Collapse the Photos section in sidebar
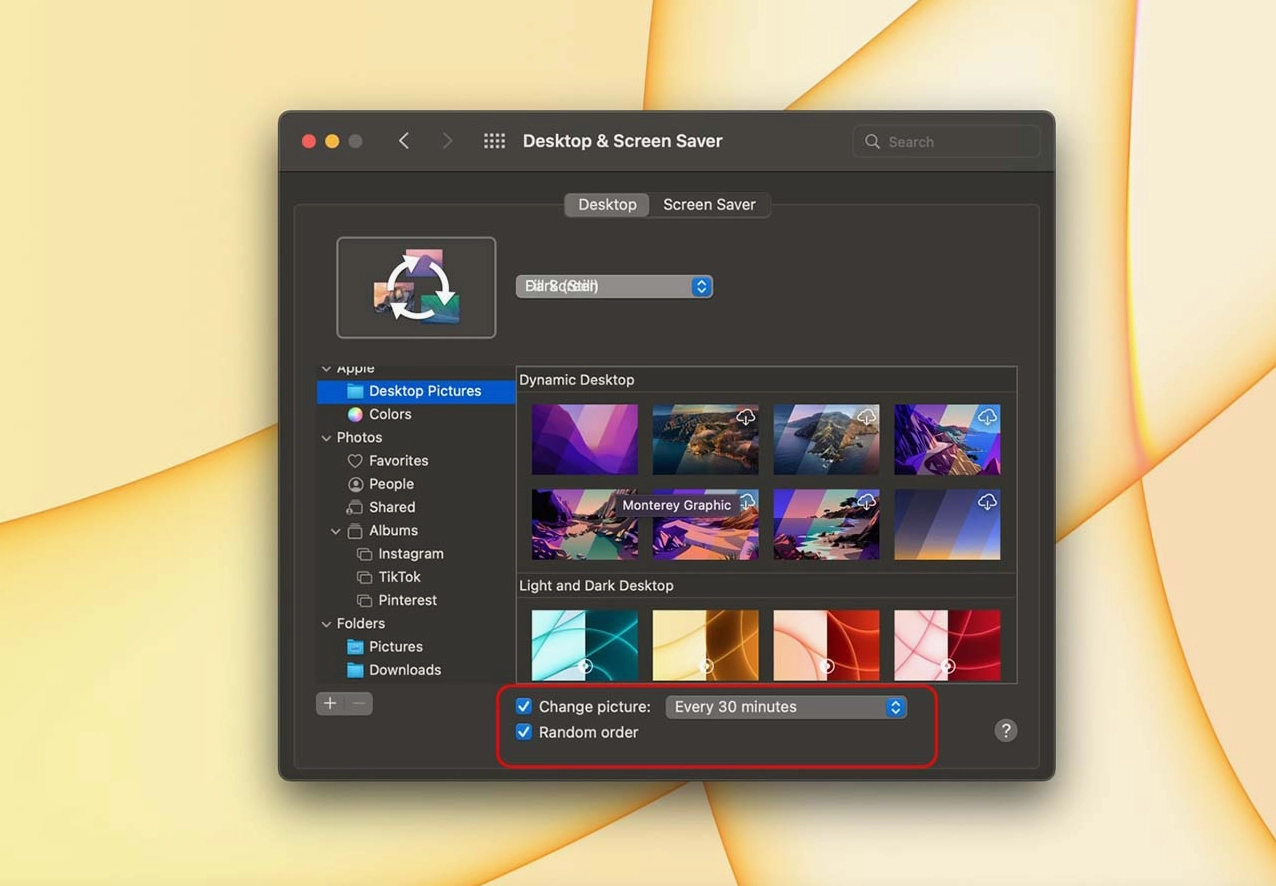Screen dimensions: 1276x886 click(326, 438)
